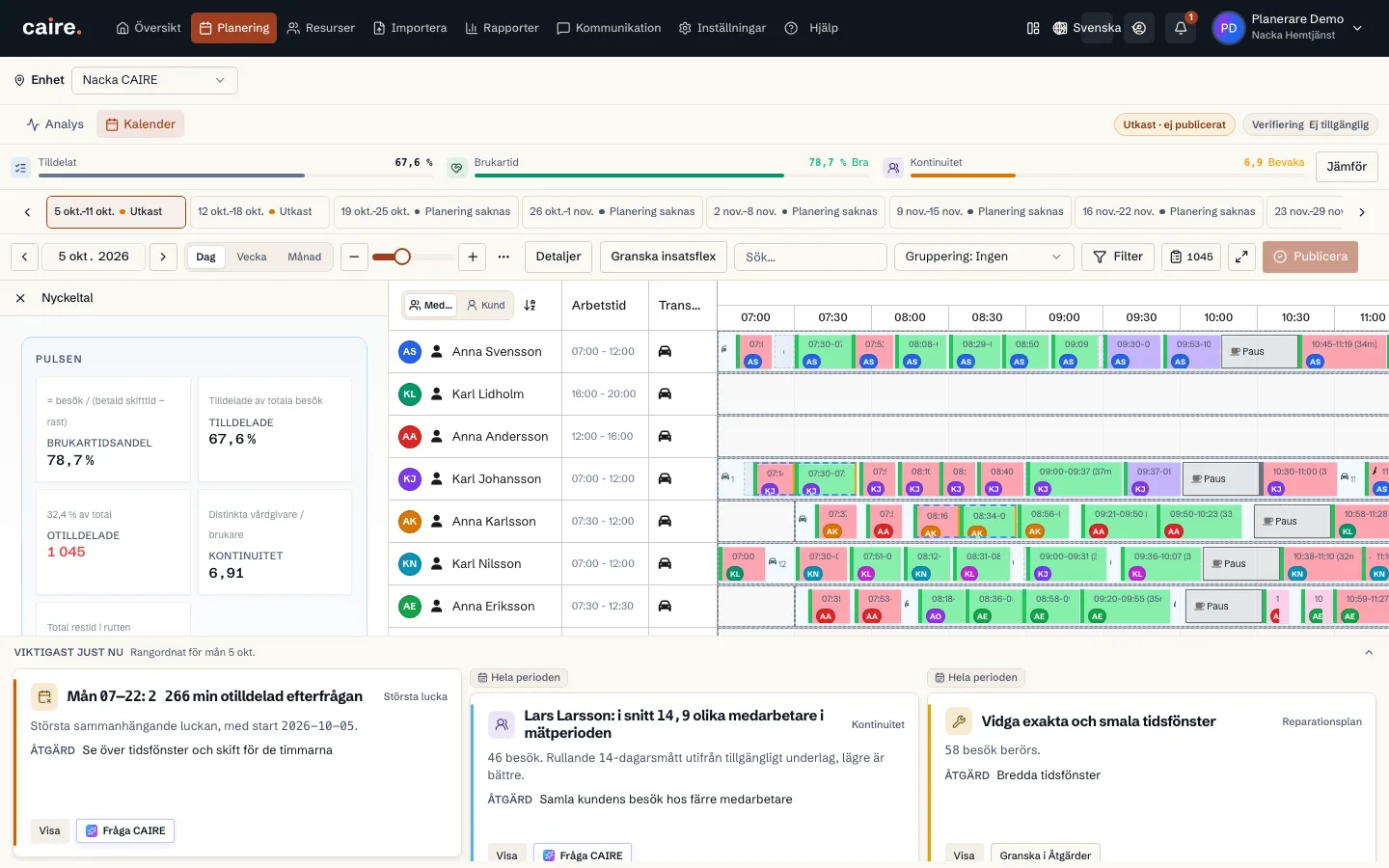Open the Planerare Demo account menu

tap(1289, 28)
